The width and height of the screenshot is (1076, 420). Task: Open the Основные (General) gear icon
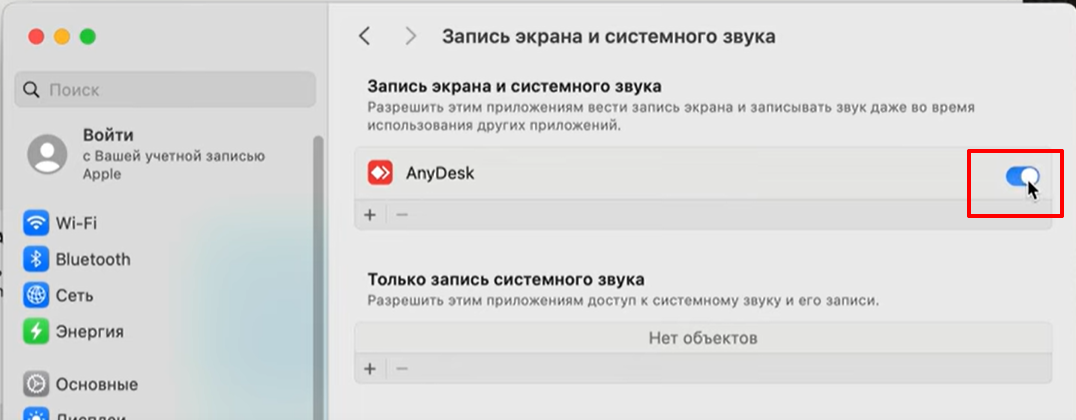click(37, 384)
